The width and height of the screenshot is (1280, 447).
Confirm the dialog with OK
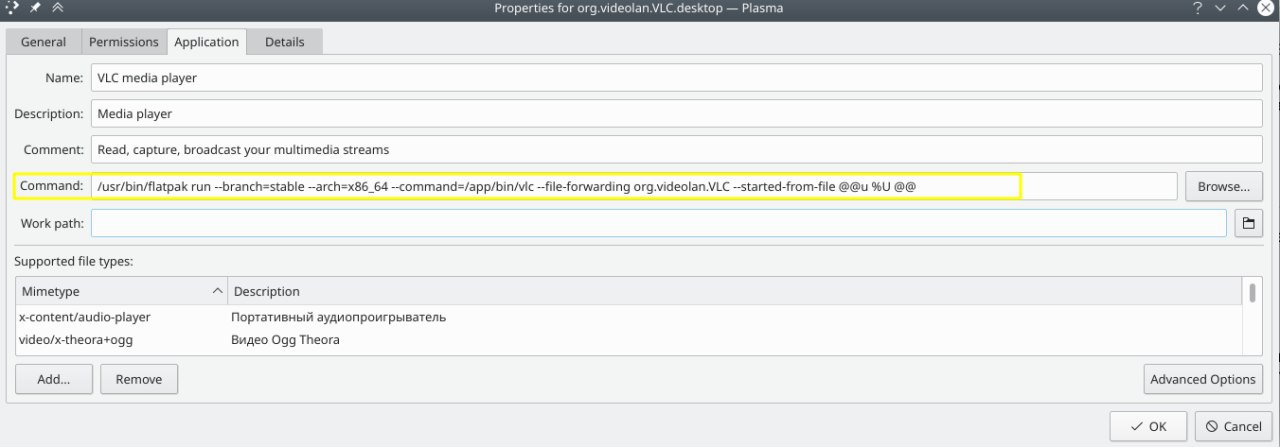coord(1148,426)
